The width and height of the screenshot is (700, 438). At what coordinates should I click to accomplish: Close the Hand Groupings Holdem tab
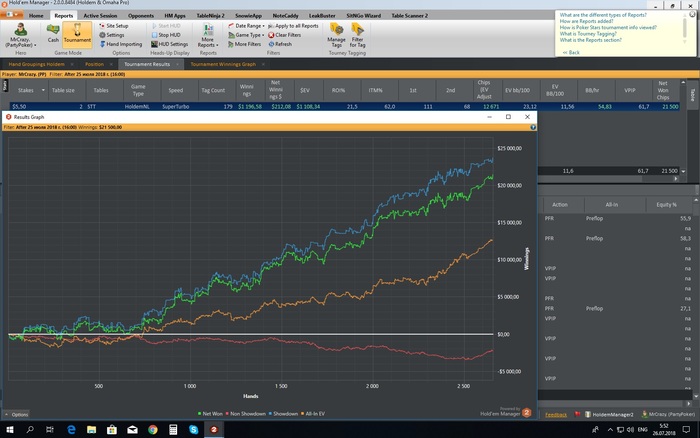(x=72, y=64)
